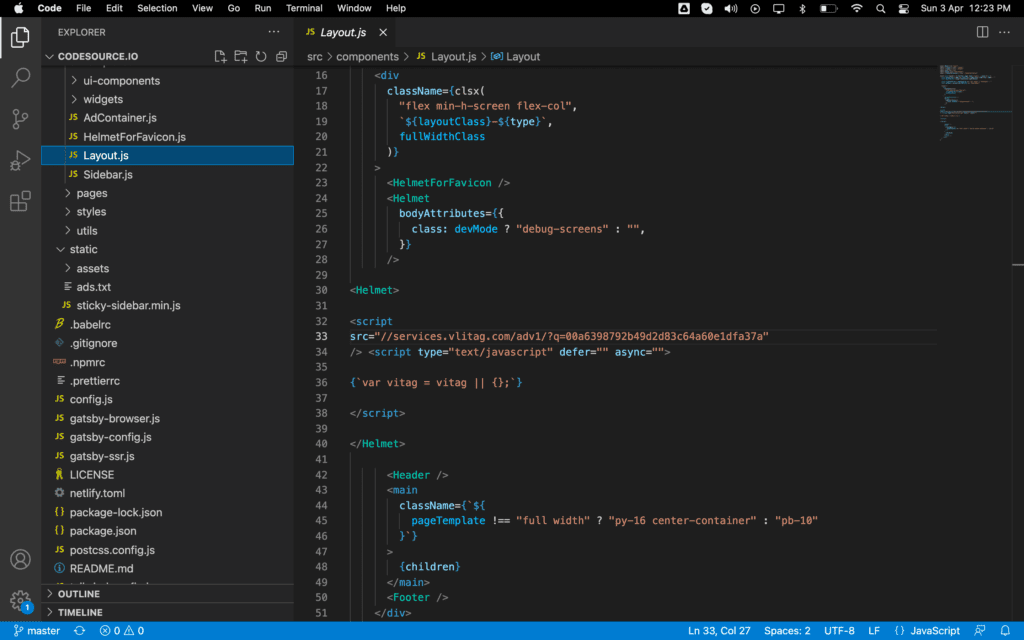The width and height of the screenshot is (1024, 640).
Task: Open the Manage settings gear icon
Action: pyautogui.click(x=20, y=600)
